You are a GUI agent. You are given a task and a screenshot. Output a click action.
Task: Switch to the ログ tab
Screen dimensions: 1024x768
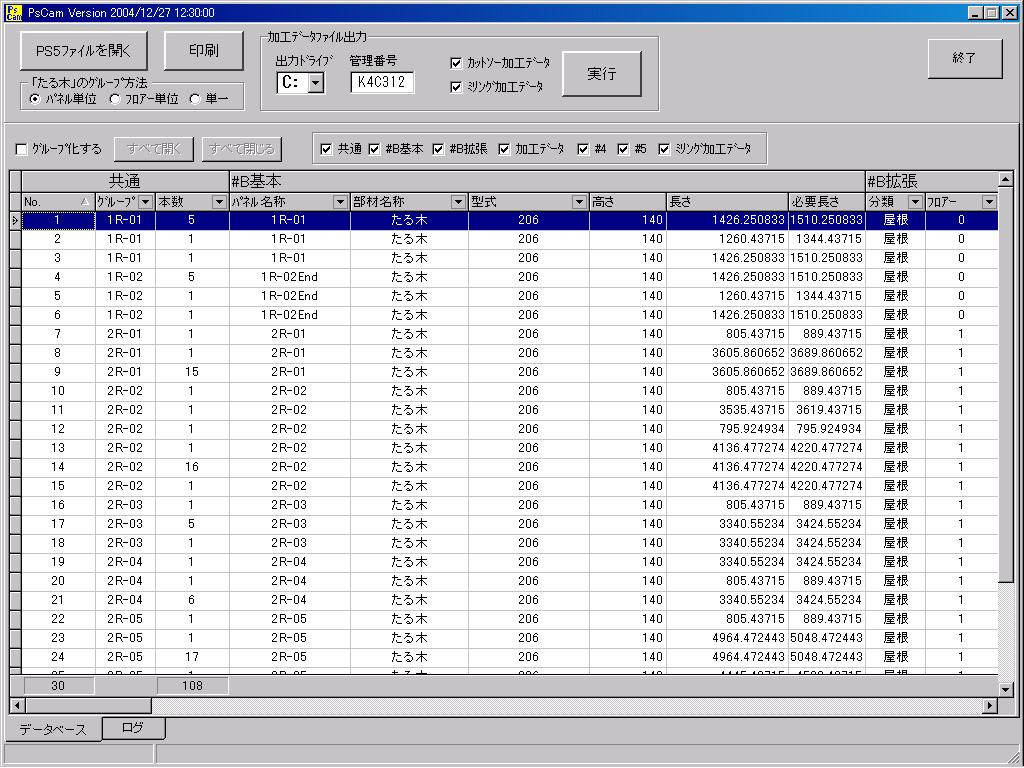point(133,728)
